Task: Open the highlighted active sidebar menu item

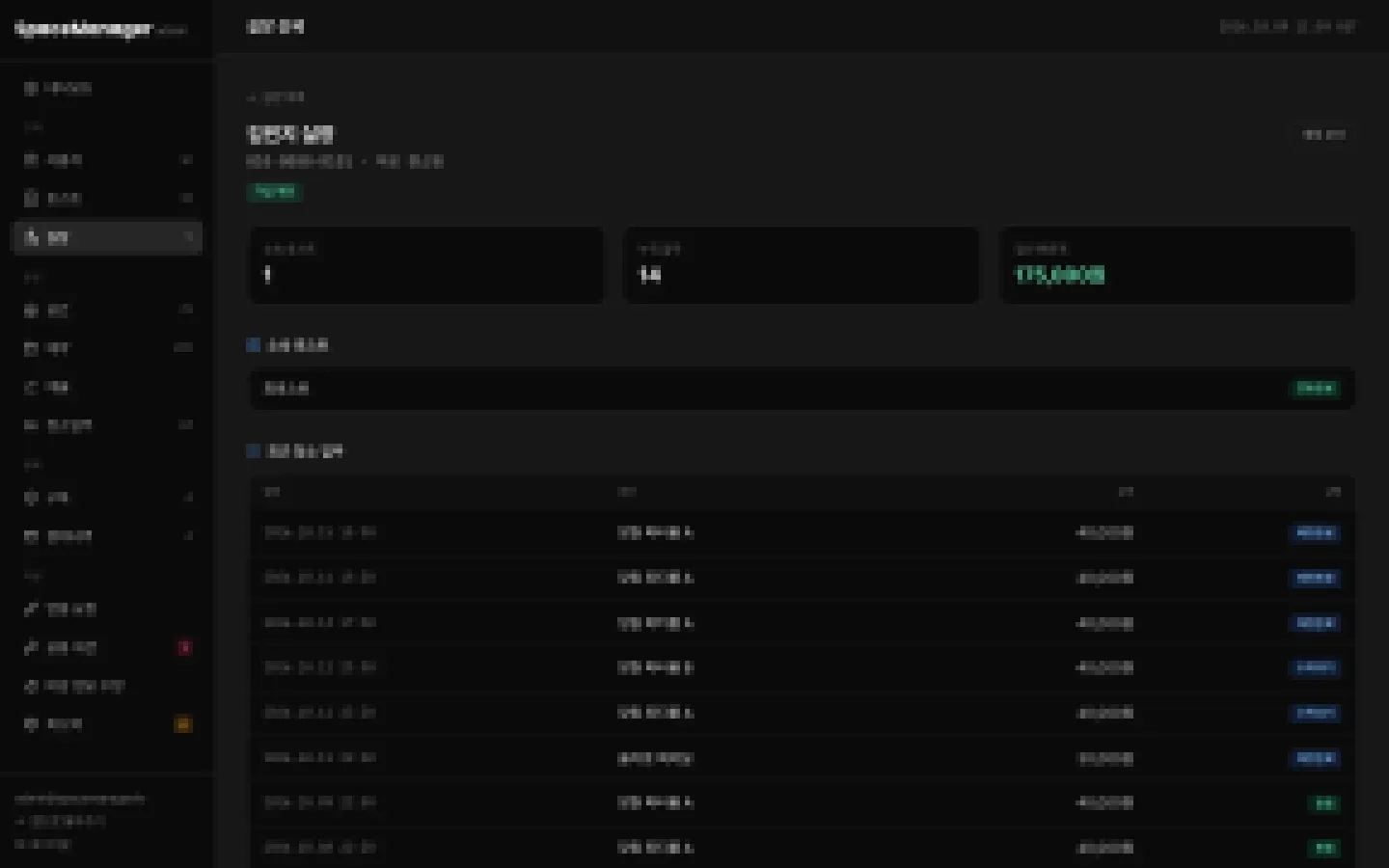Action: [x=107, y=237]
